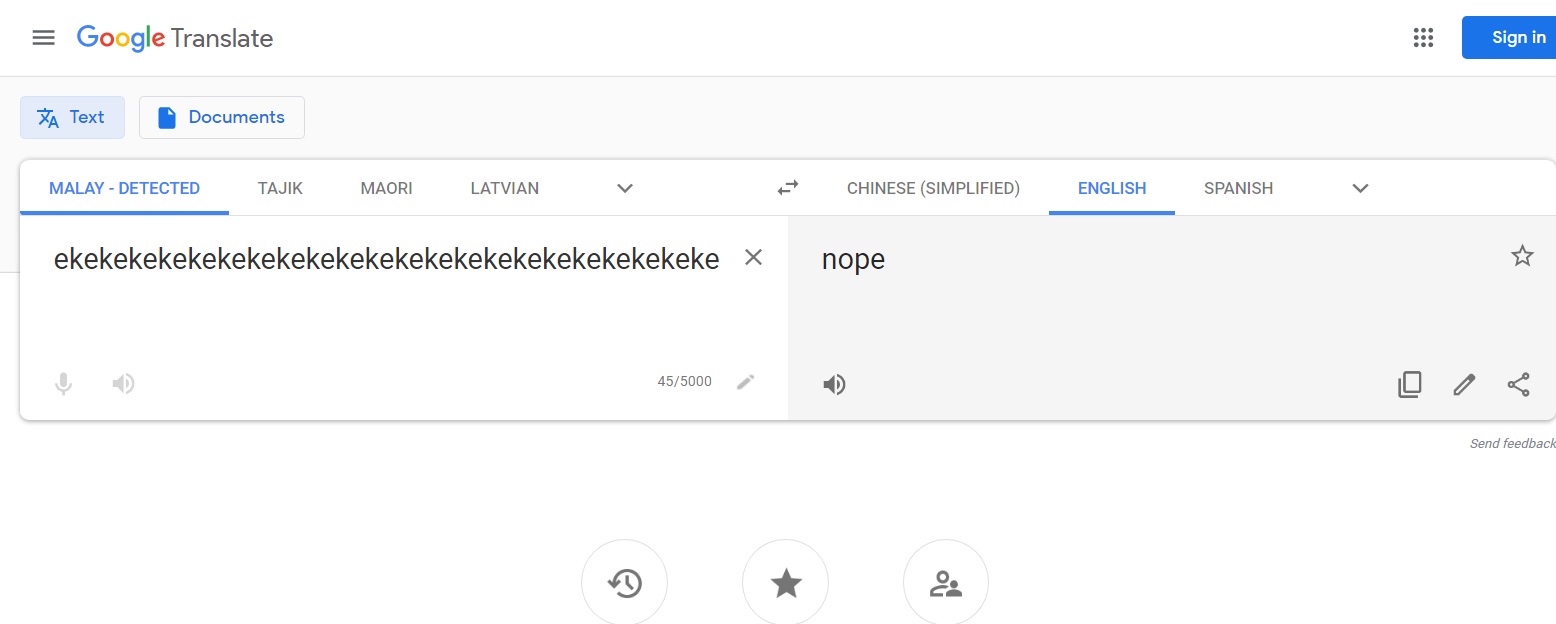Open the translation history
The width and height of the screenshot is (1556, 624).
point(624,583)
